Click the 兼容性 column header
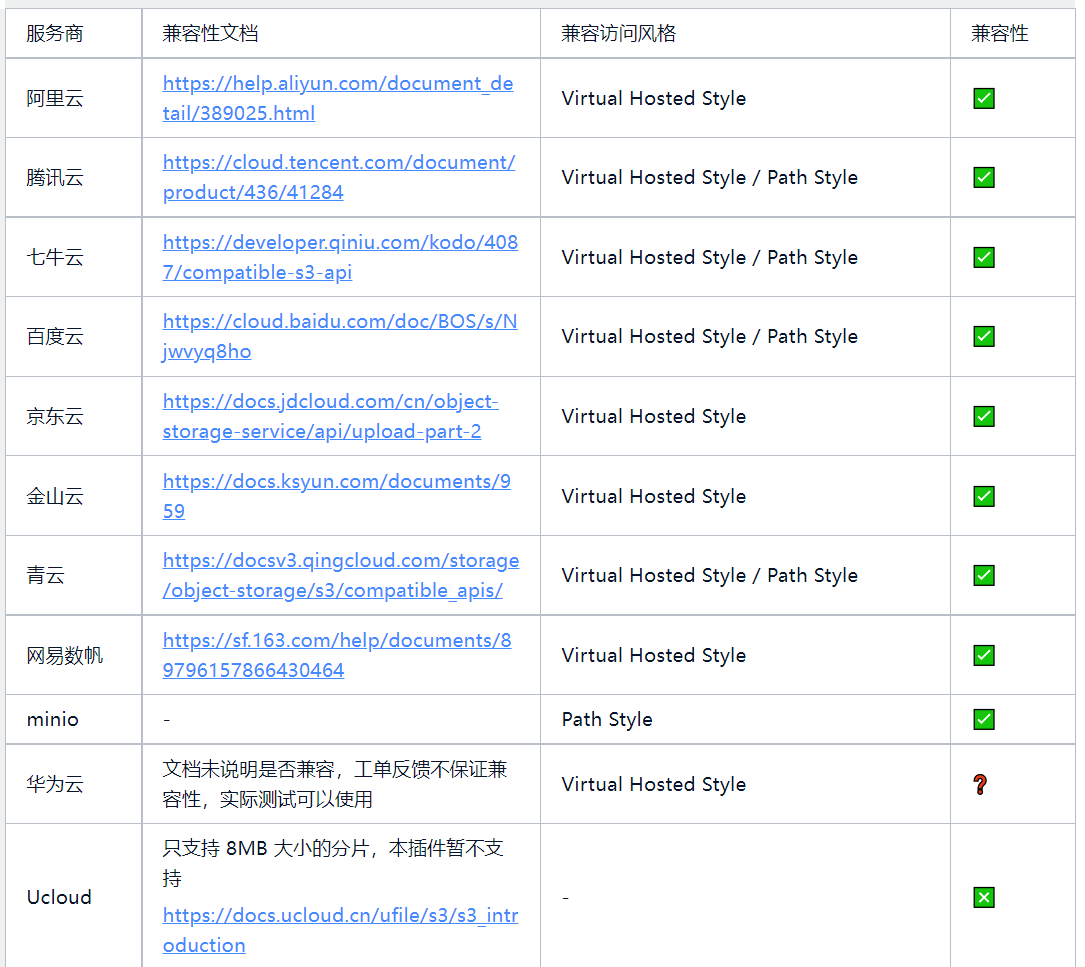 (x=1012, y=33)
